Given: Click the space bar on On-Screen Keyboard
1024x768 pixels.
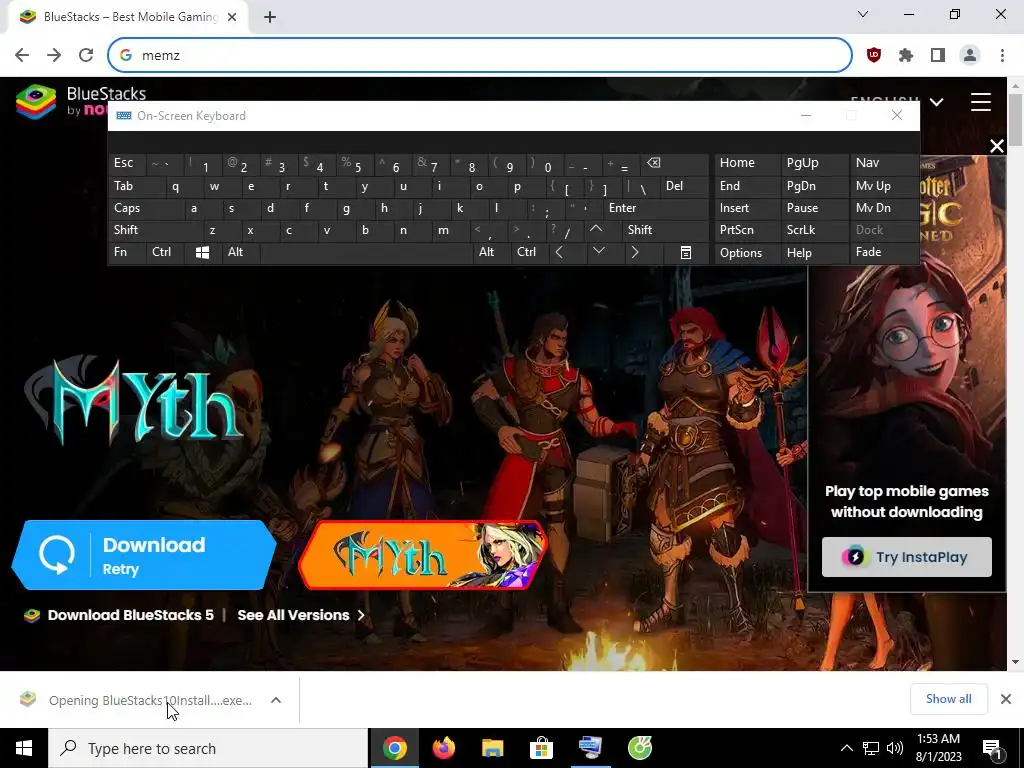Looking at the screenshot, I should (x=366, y=252).
